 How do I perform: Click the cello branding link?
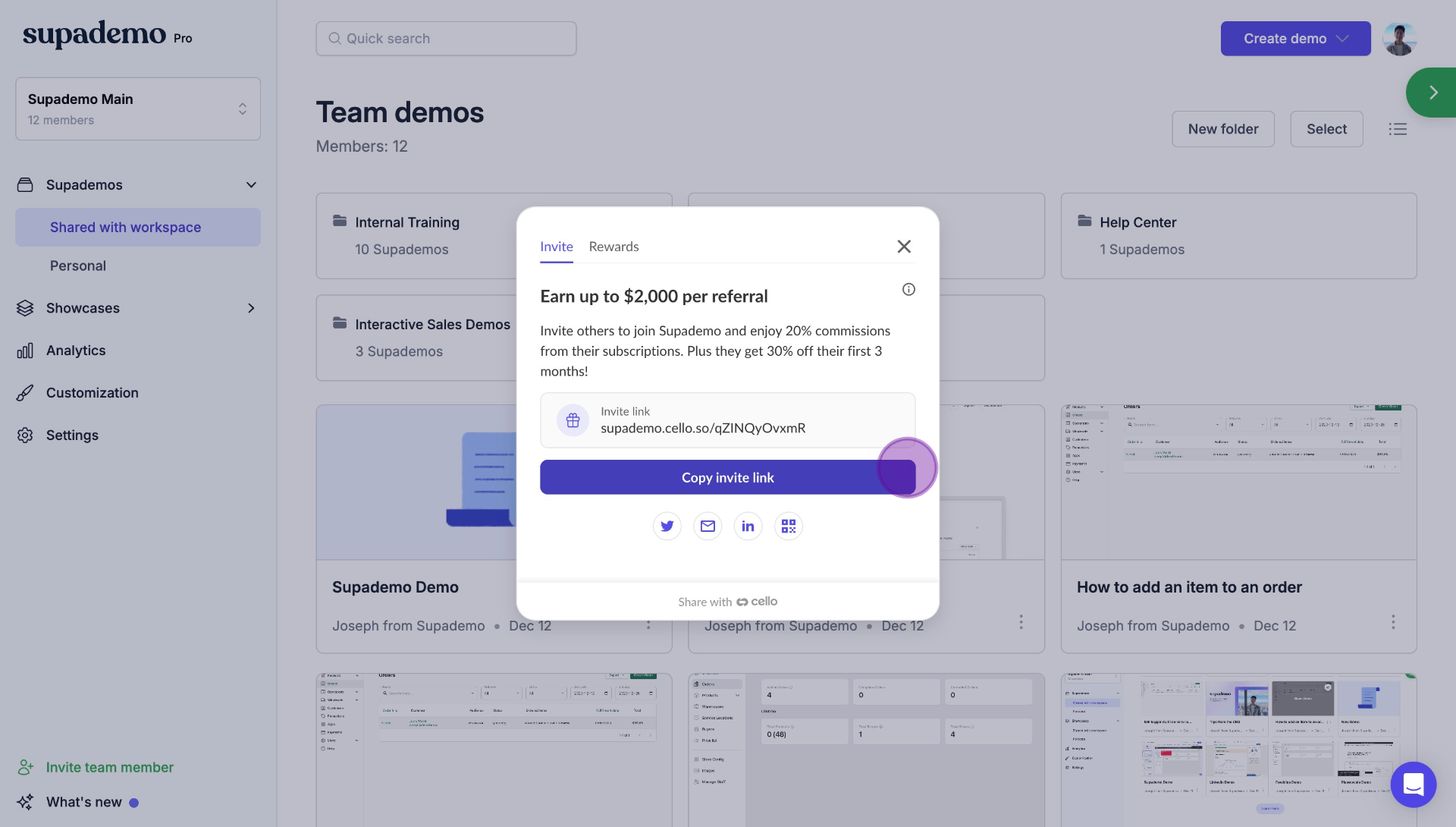[x=757, y=601]
